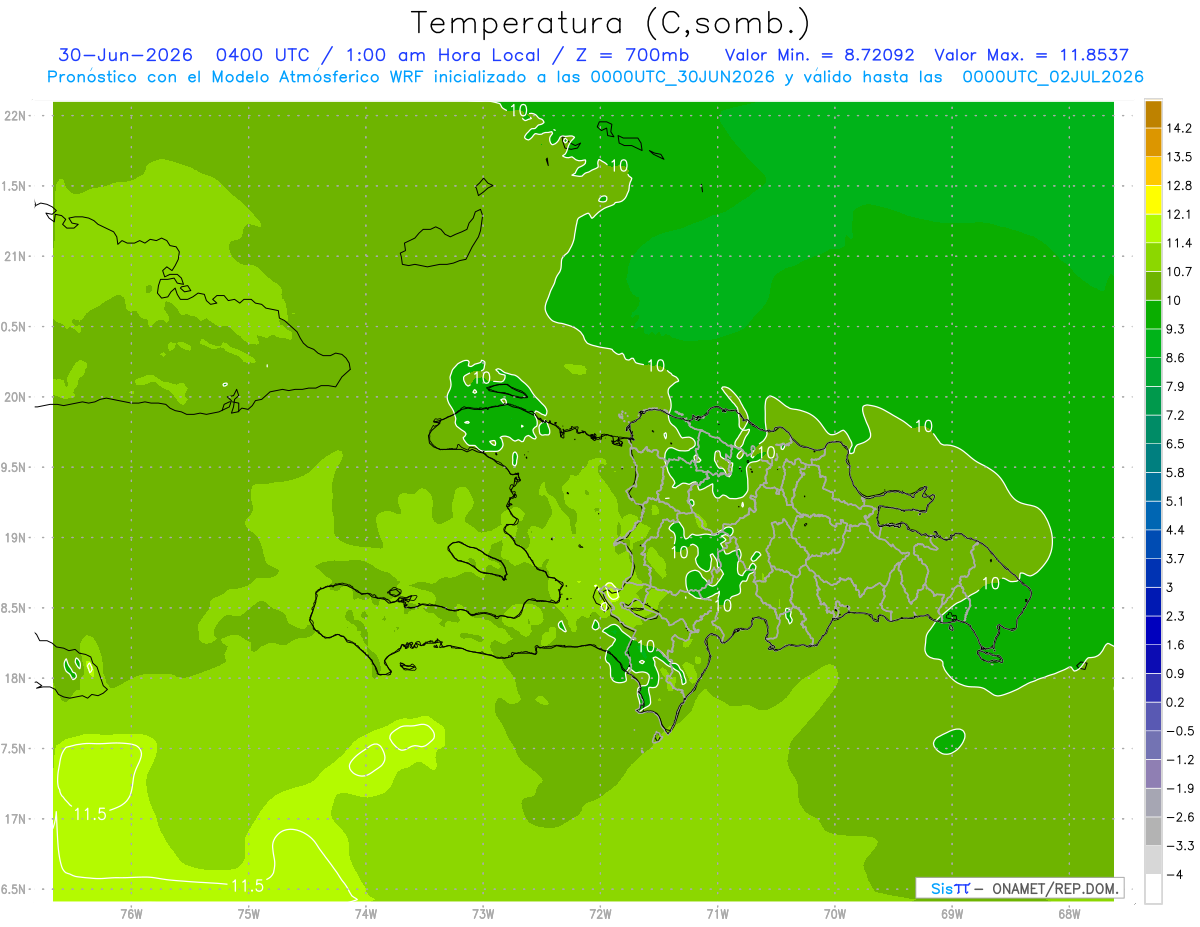Click the '14.2' color scale value

pyautogui.click(x=1180, y=128)
